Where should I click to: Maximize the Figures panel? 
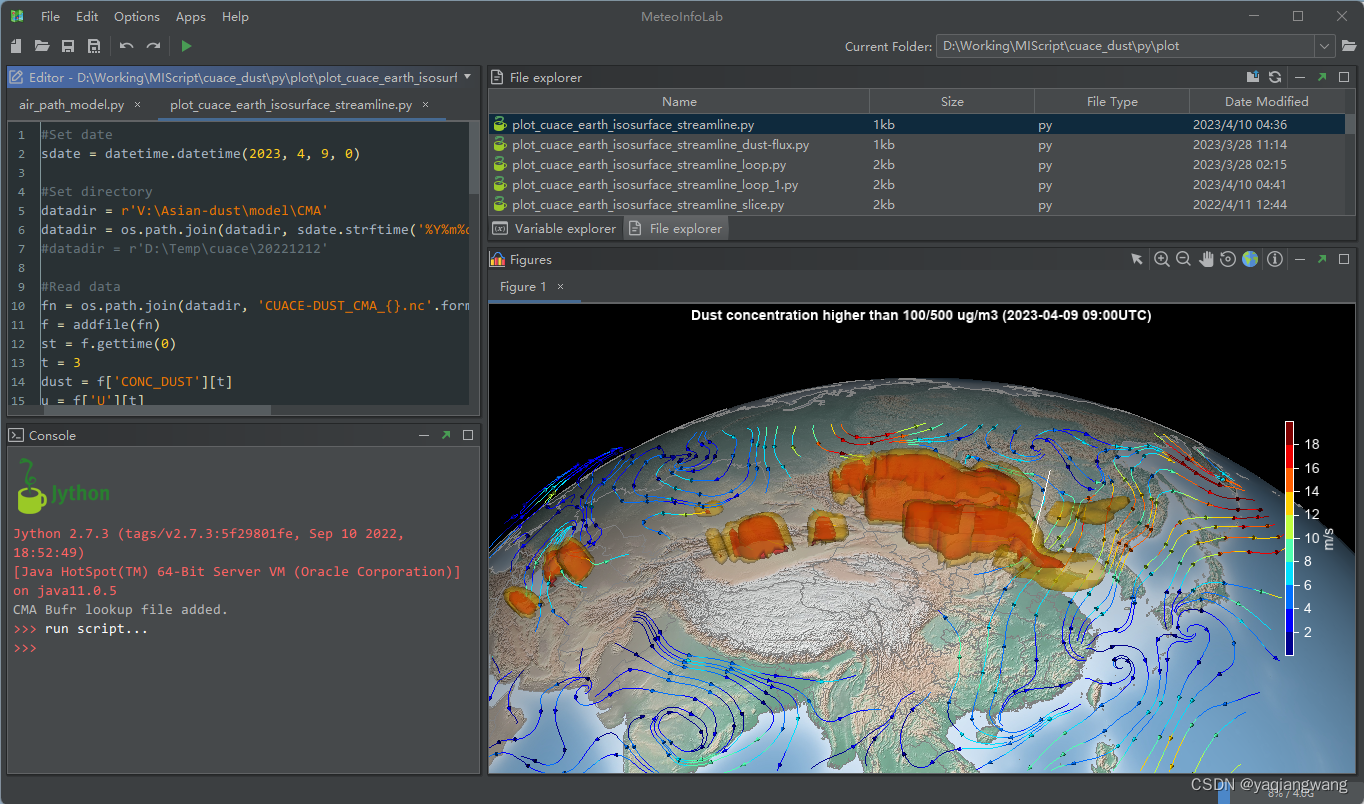click(1344, 259)
